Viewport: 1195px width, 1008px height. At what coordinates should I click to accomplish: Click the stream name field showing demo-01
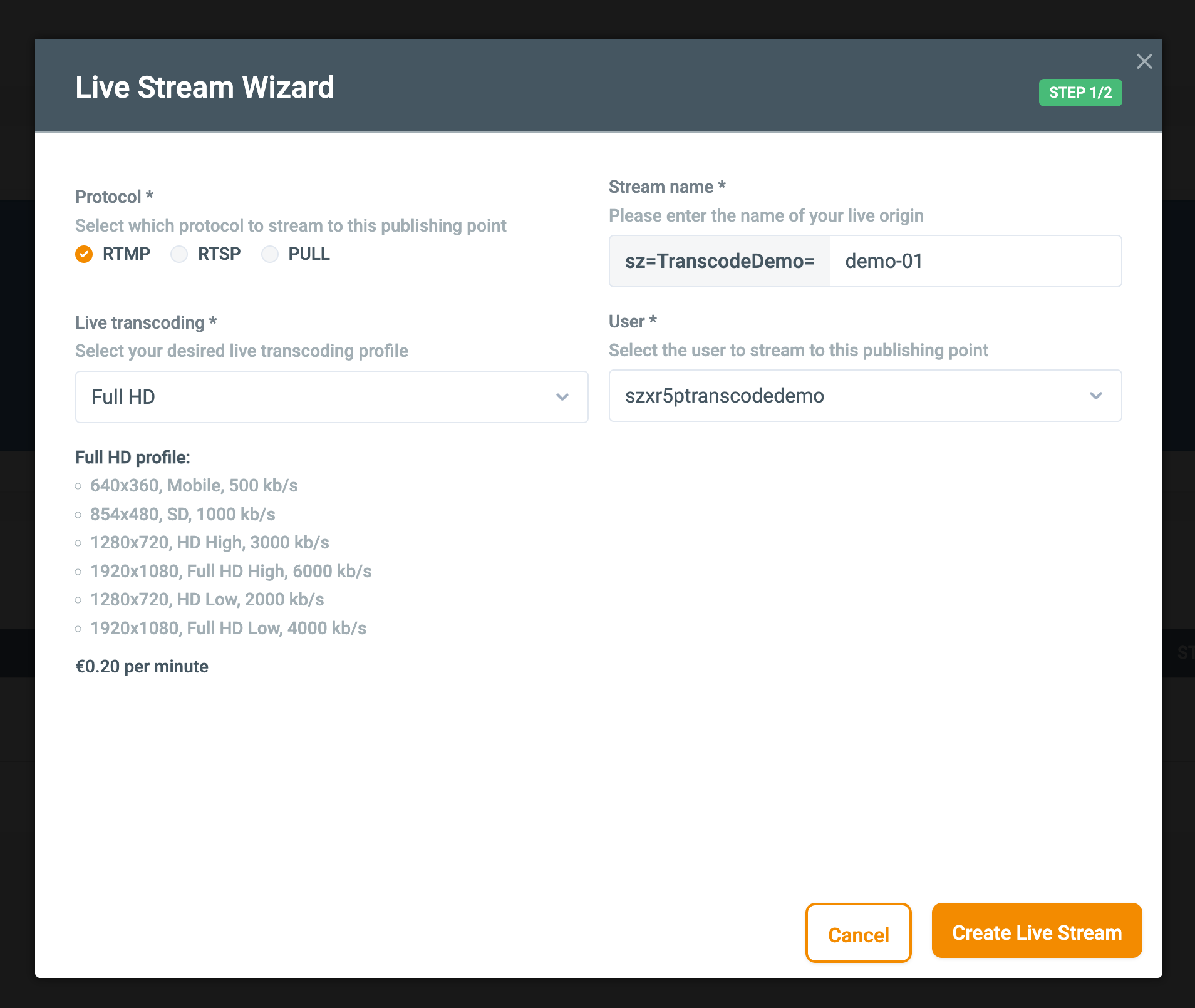[976, 261]
